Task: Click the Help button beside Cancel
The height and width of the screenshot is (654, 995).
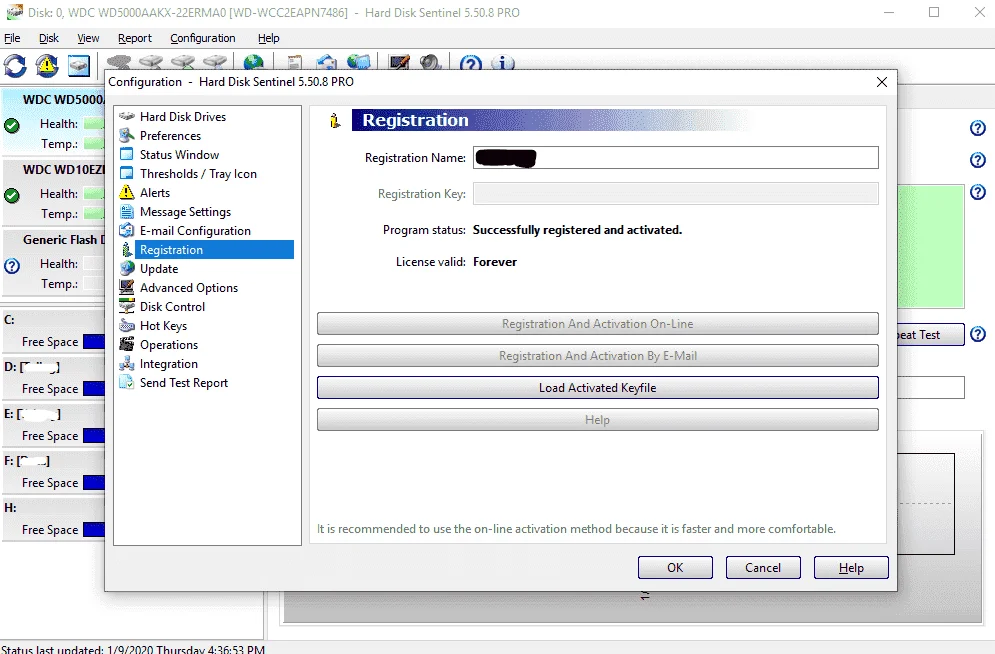Action: [x=851, y=568]
